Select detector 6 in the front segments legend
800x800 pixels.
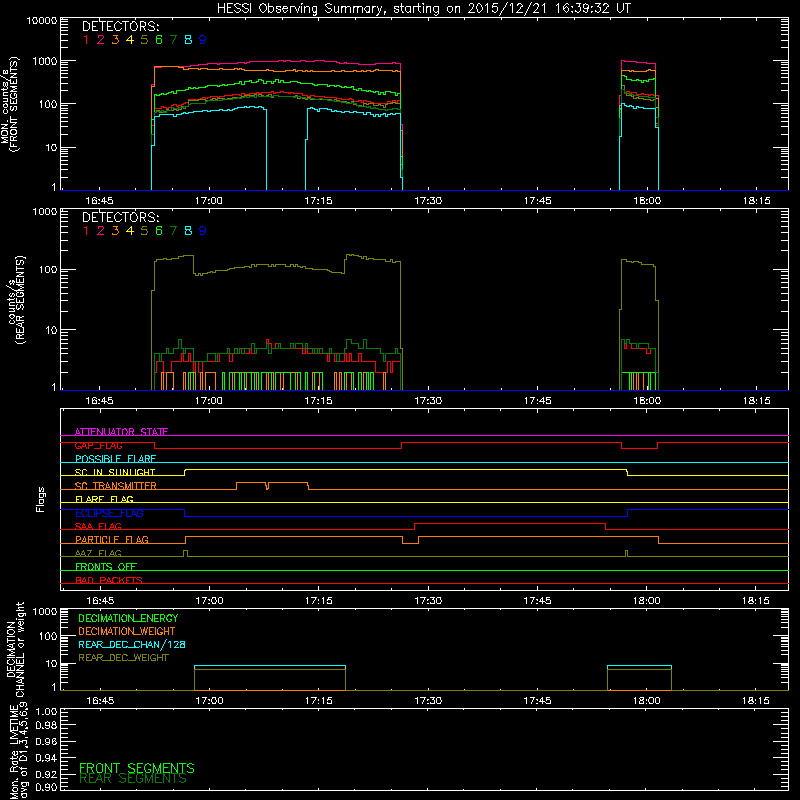[x=159, y=40]
